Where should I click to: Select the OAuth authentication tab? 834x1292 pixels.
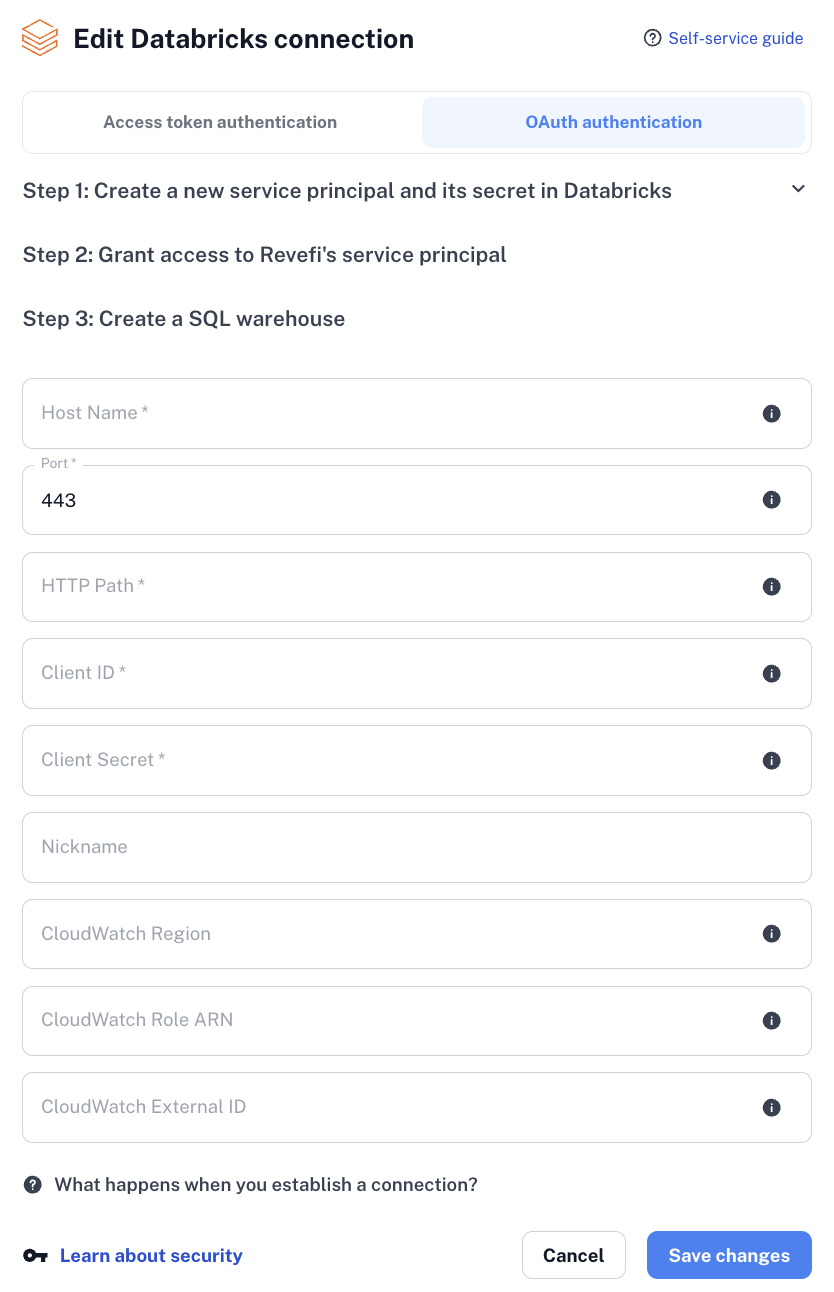coord(613,123)
